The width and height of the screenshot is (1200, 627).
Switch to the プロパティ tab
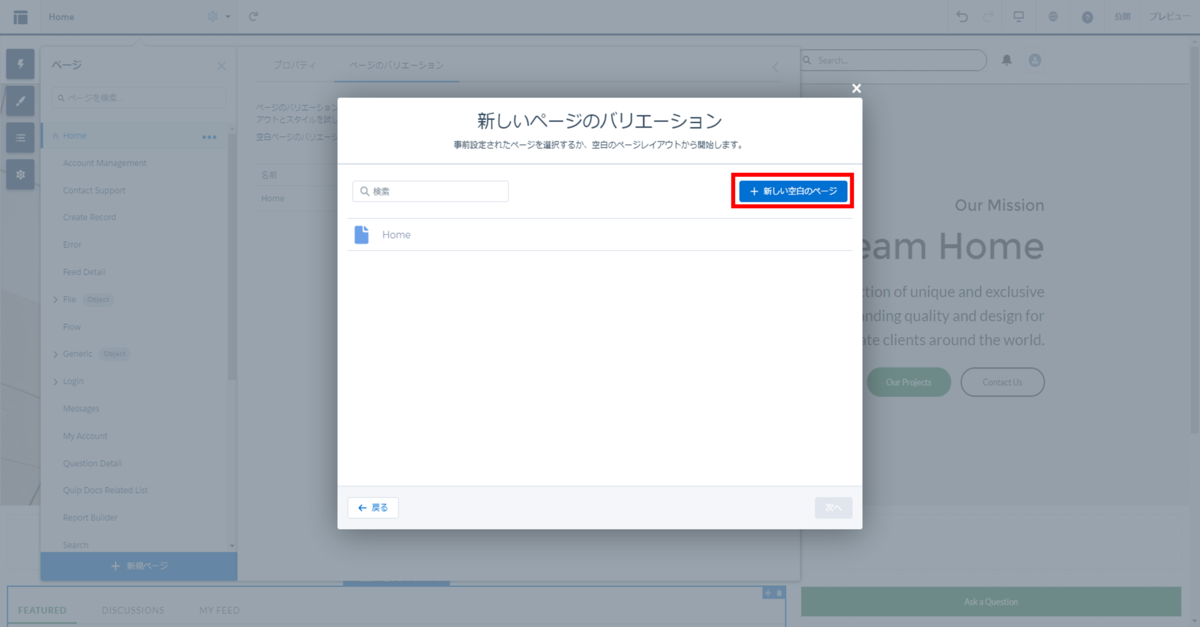[x=295, y=65]
